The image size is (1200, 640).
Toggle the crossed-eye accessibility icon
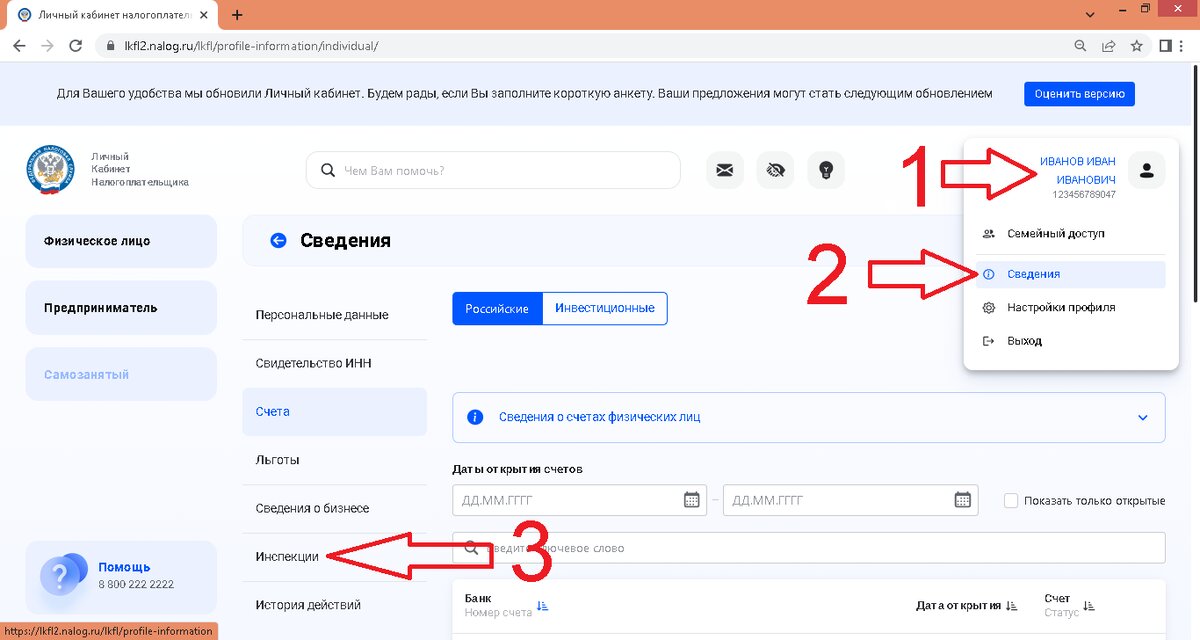point(775,170)
